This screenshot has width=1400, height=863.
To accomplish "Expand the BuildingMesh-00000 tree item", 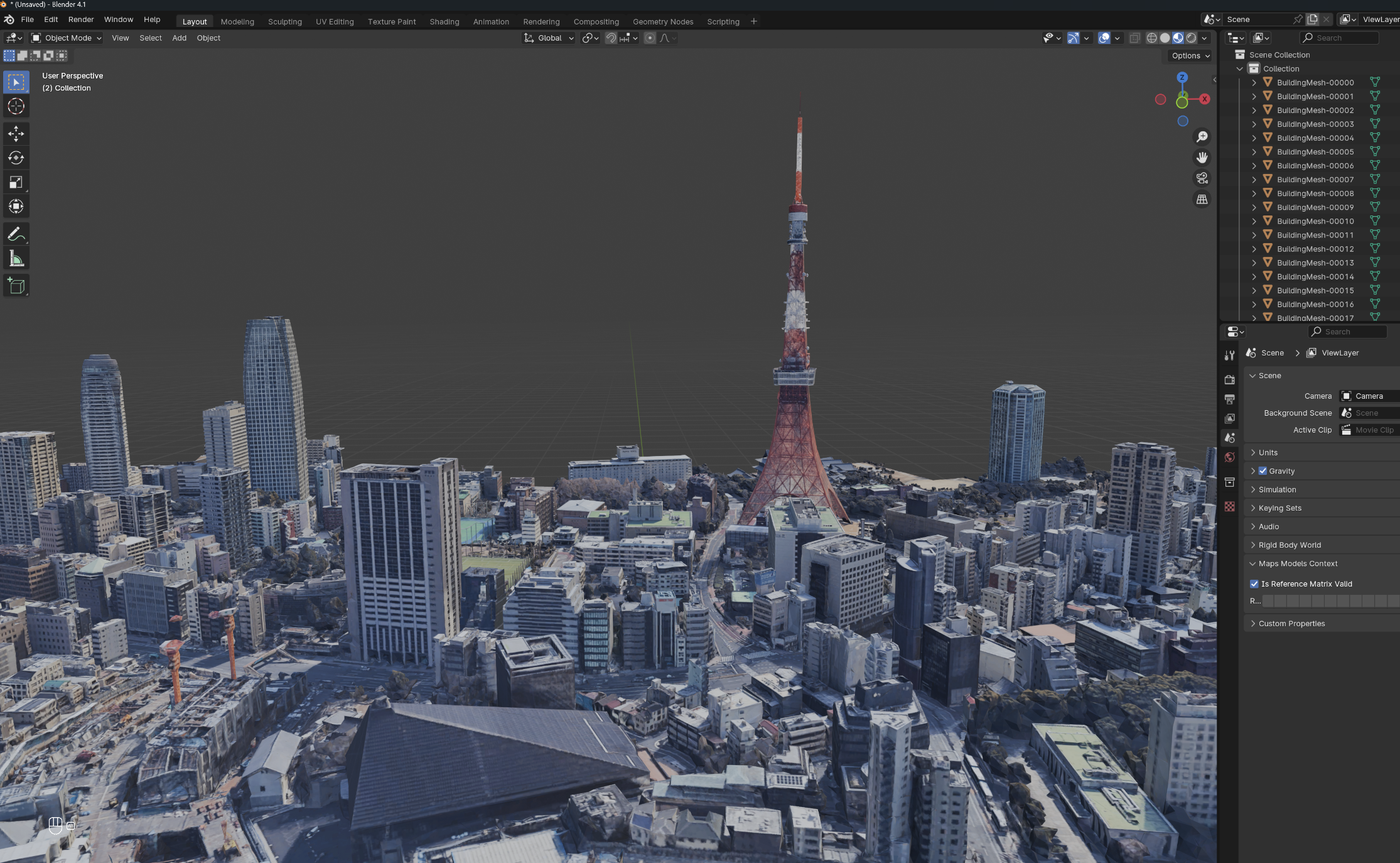I will point(1254,82).
